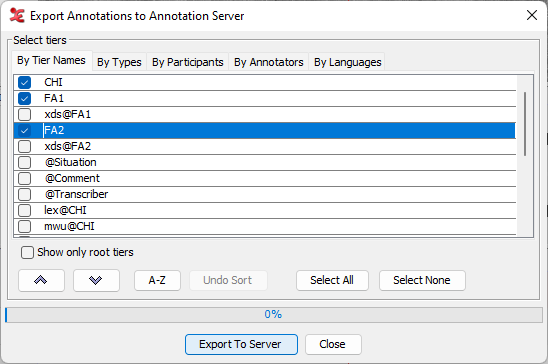Open the By Participants tab

coord(188,62)
